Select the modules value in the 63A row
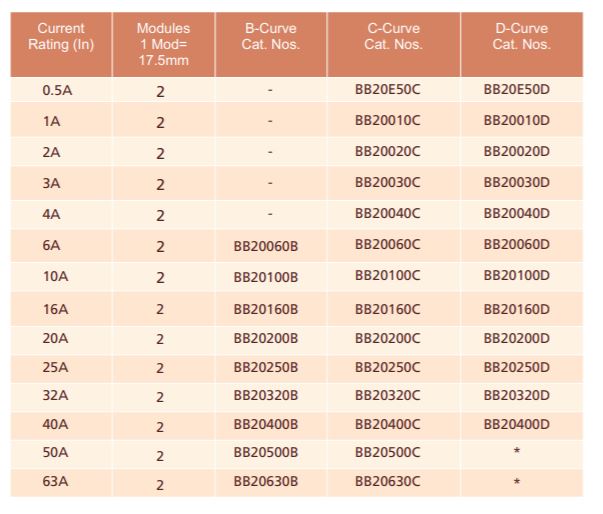The width and height of the screenshot is (603, 514). pyautogui.click(x=160, y=485)
